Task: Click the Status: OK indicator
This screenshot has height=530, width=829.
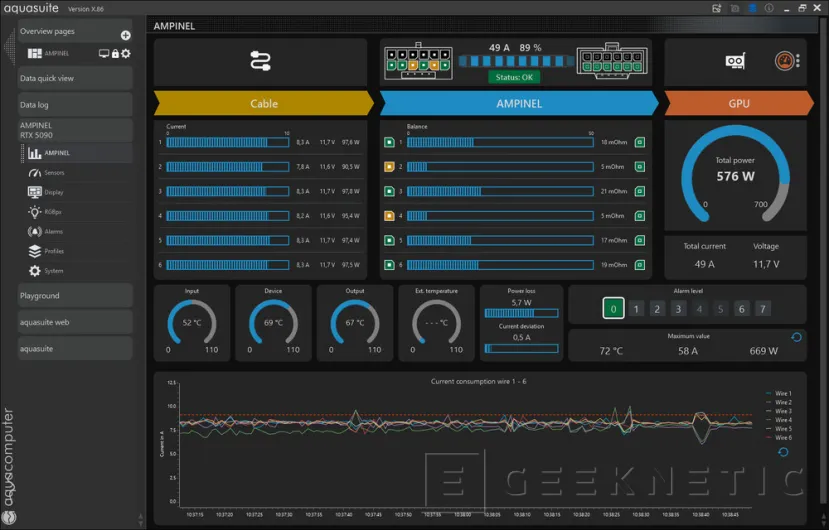Action: 514,77
